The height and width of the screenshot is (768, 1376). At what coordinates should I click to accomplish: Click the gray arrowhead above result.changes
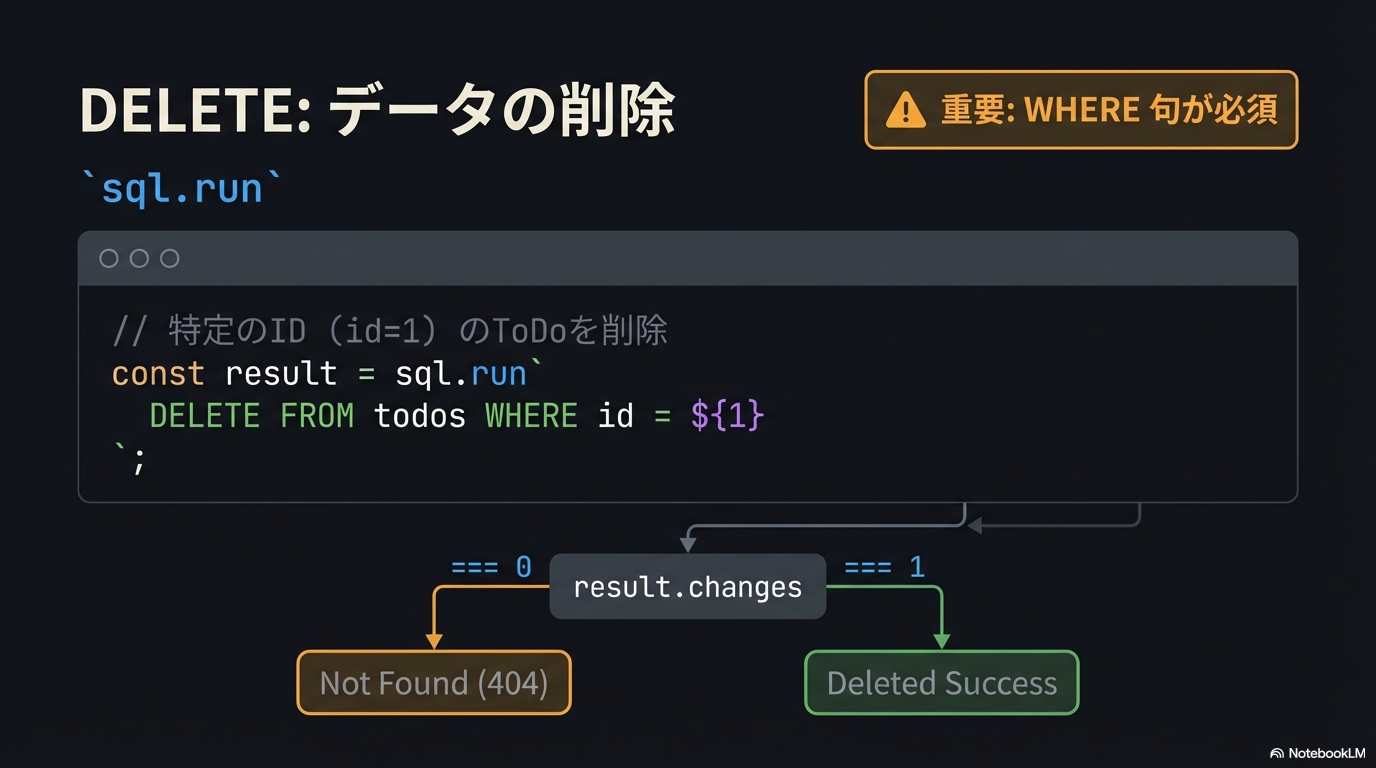point(688,544)
